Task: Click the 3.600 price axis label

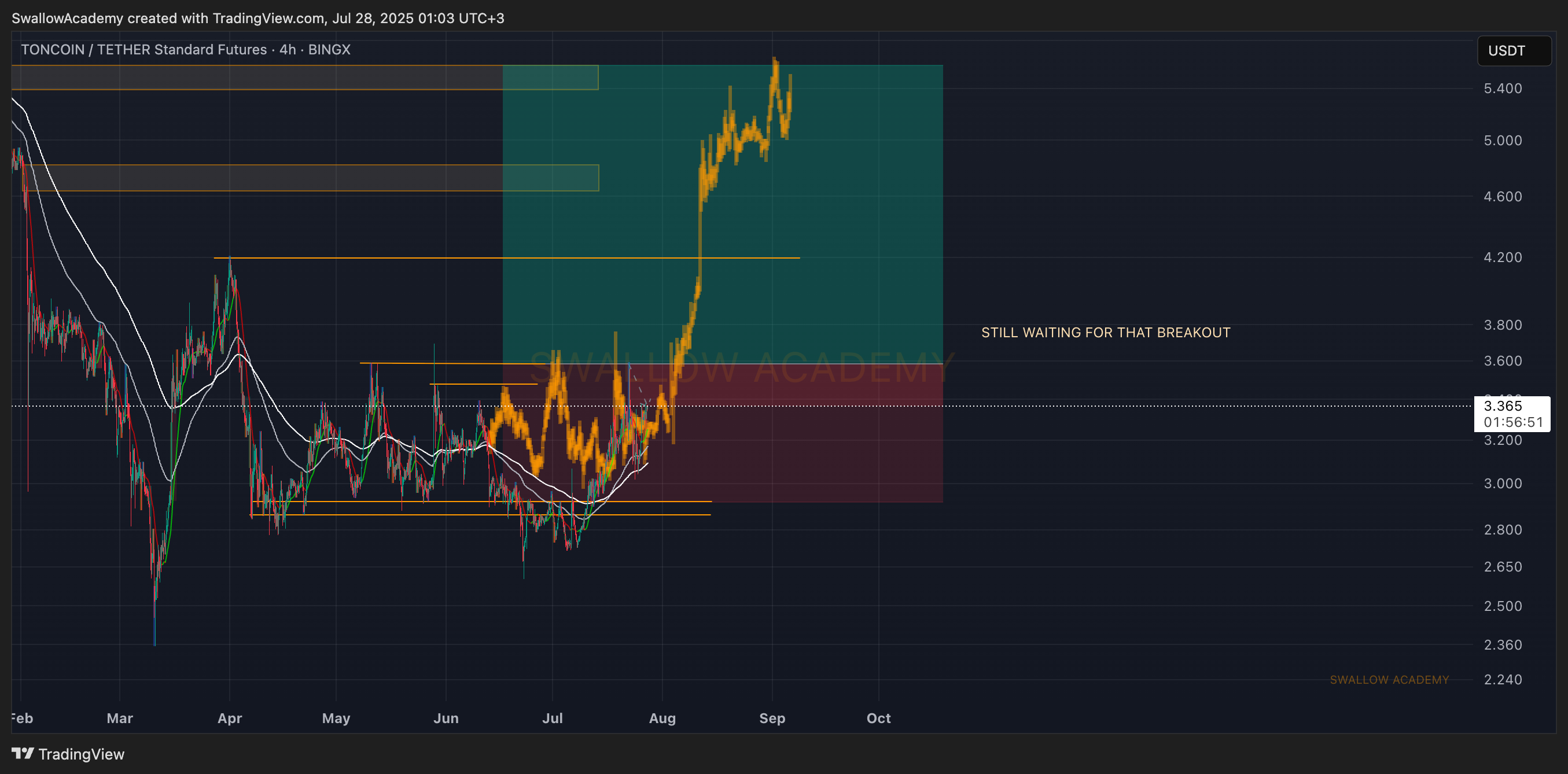Action: tap(1502, 361)
